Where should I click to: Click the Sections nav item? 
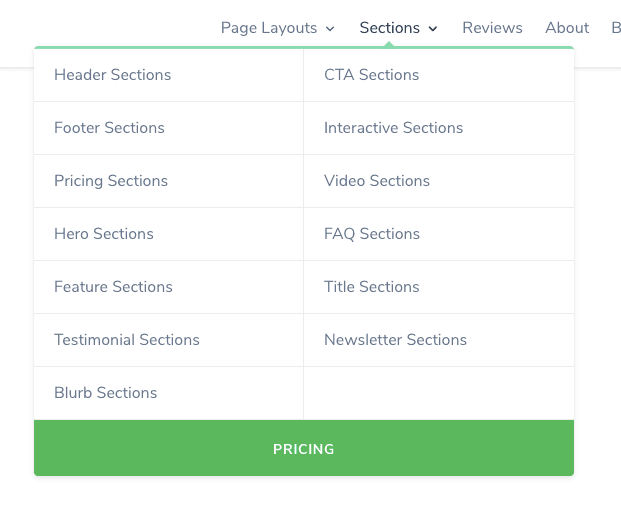click(x=390, y=28)
